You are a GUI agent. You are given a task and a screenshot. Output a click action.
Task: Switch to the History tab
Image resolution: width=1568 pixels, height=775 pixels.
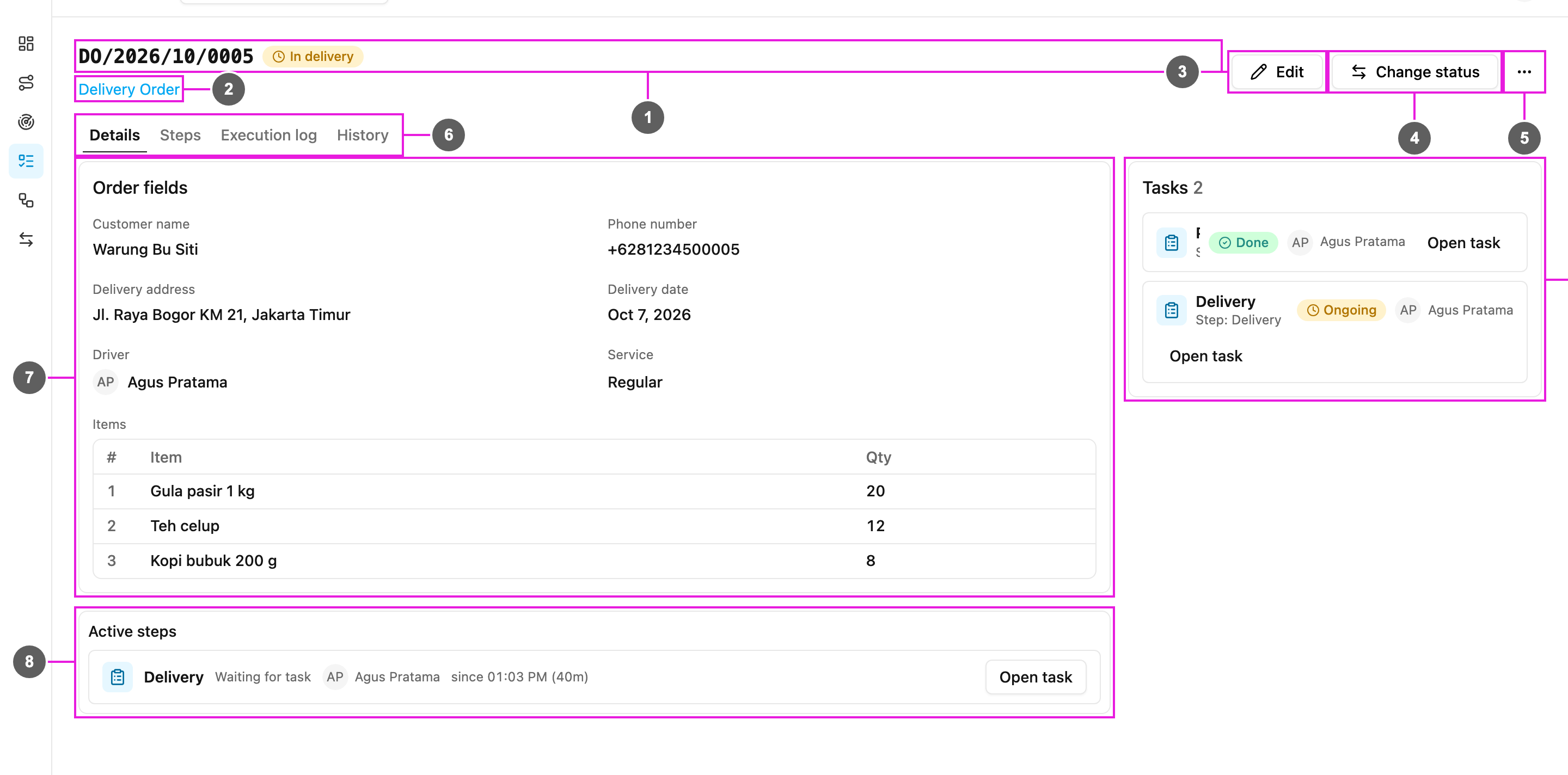[363, 135]
